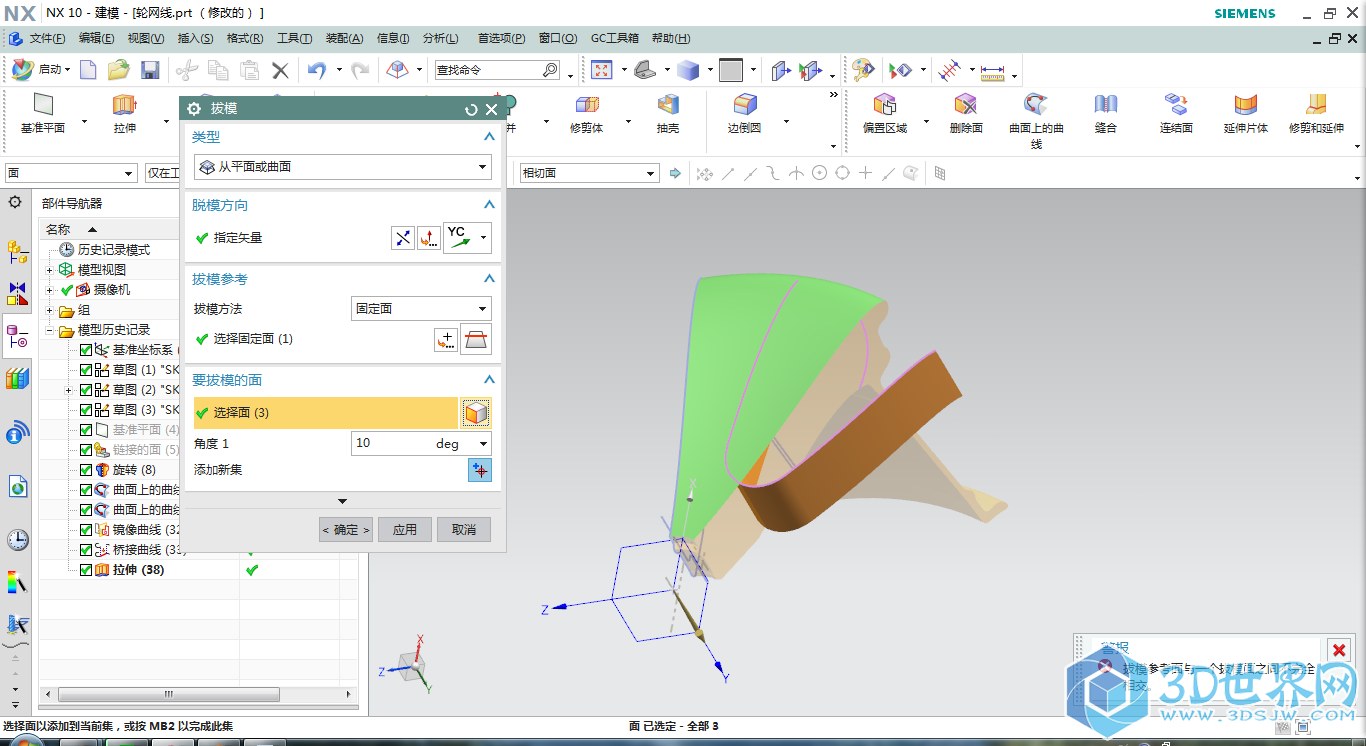Collapse the 要拔模的面 section
The image size is (1366, 746).
[x=489, y=380]
